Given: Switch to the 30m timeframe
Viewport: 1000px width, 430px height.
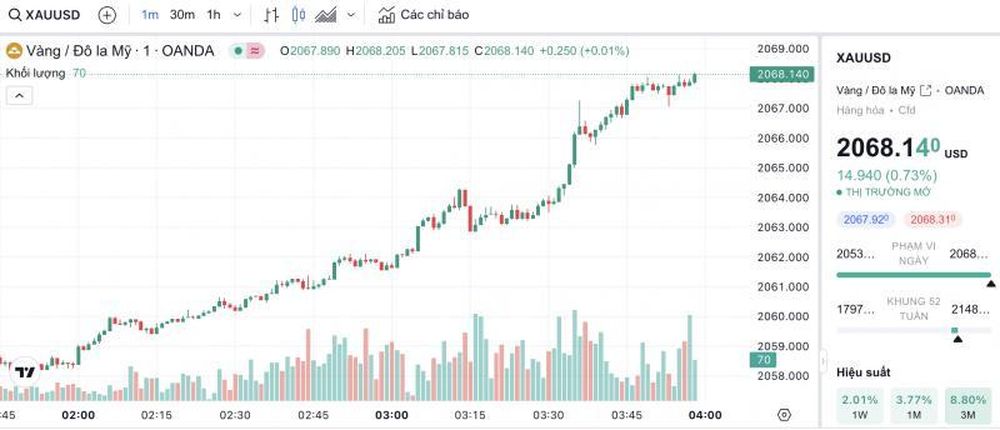Looking at the screenshot, I should click(x=182, y=15).
